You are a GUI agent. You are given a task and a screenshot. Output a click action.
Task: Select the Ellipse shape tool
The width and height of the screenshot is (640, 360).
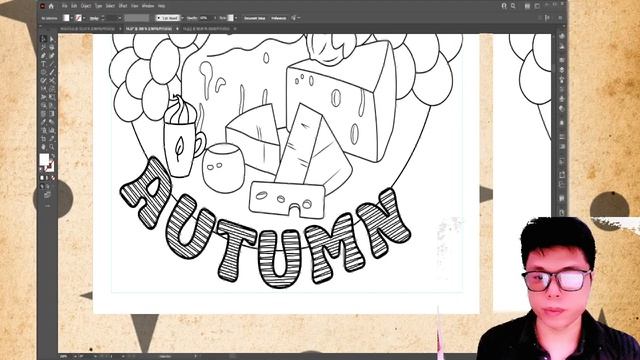tap(44, 72)
